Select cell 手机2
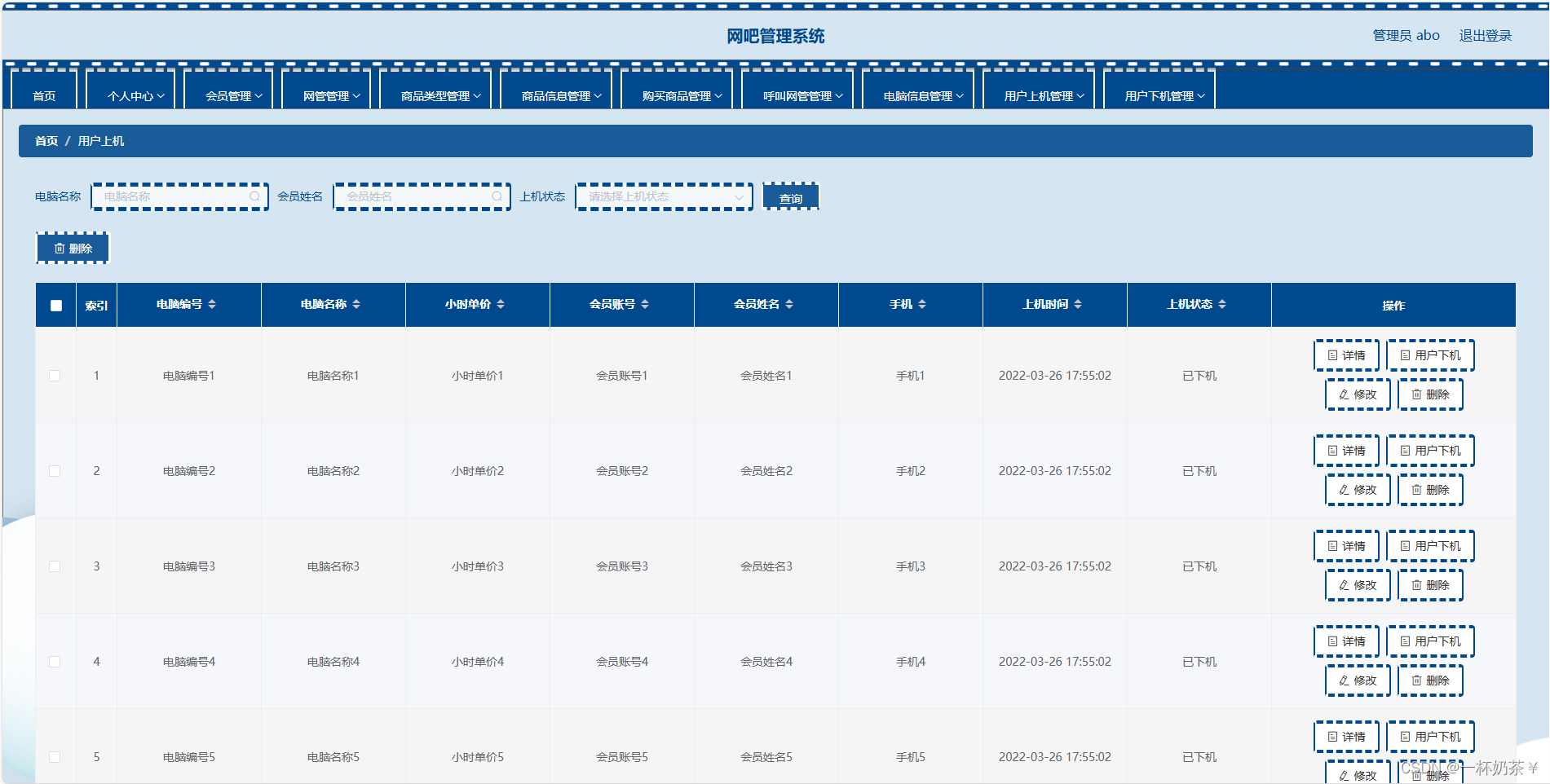The width and height of the screenshot is (1550, 784). click(911, 471)
